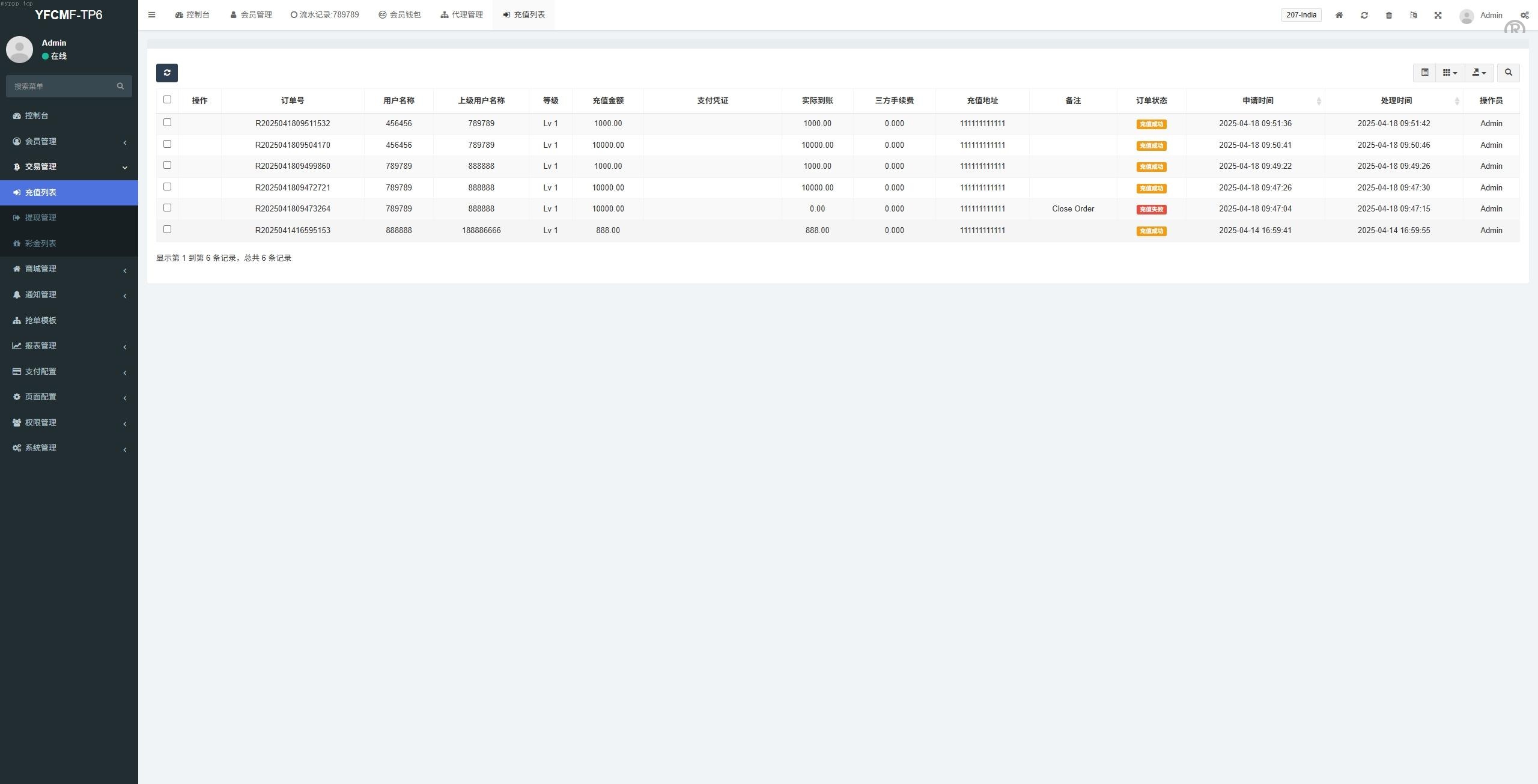
Task: Check the select-all checkbox in header
Action: pyautogui.click(x=167, y=100)
